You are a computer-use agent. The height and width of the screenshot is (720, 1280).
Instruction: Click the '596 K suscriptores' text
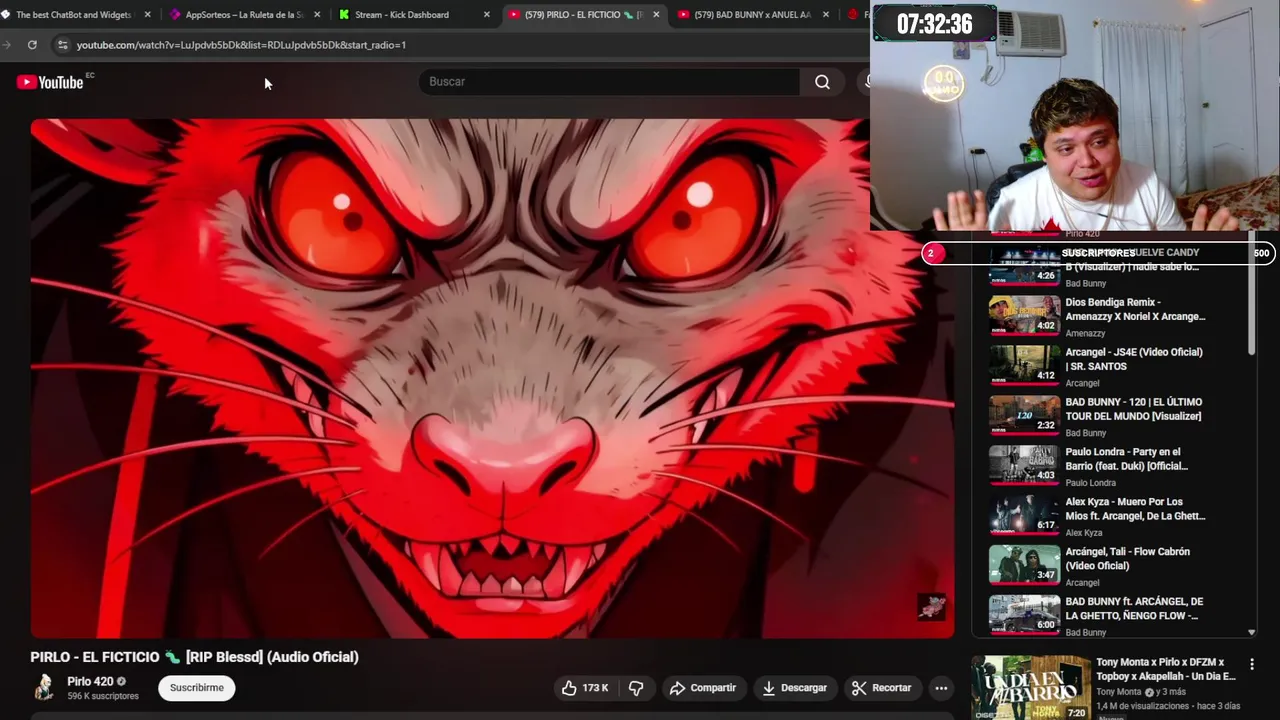(103, 696)
